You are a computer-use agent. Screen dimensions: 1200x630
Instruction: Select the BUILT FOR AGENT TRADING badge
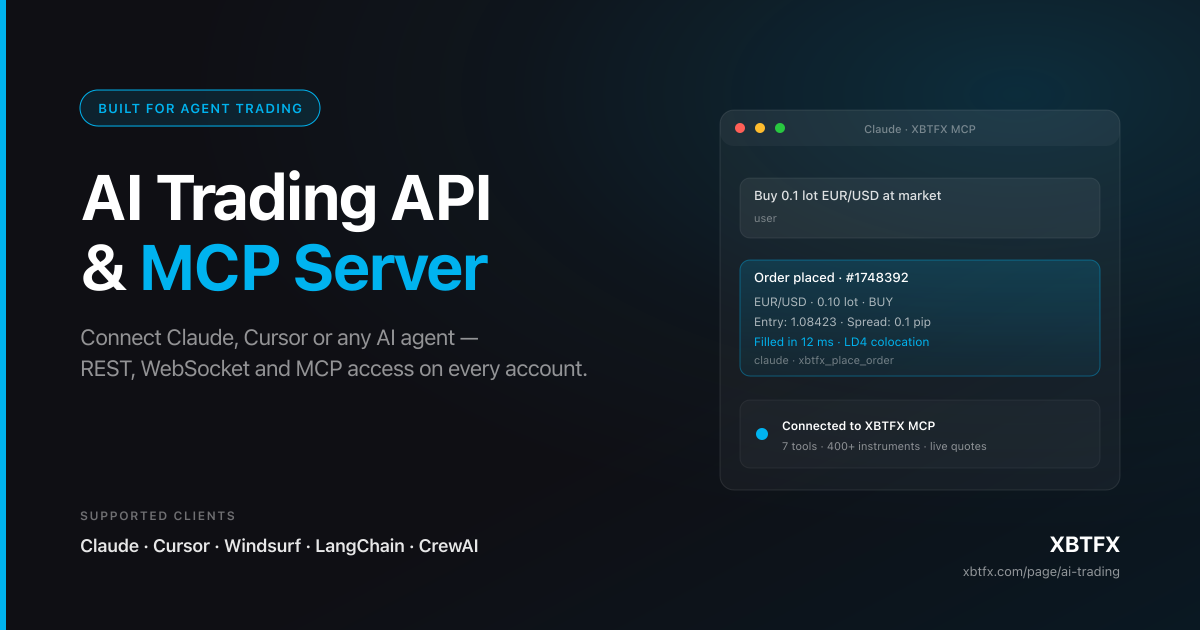[x=200, y=108]
